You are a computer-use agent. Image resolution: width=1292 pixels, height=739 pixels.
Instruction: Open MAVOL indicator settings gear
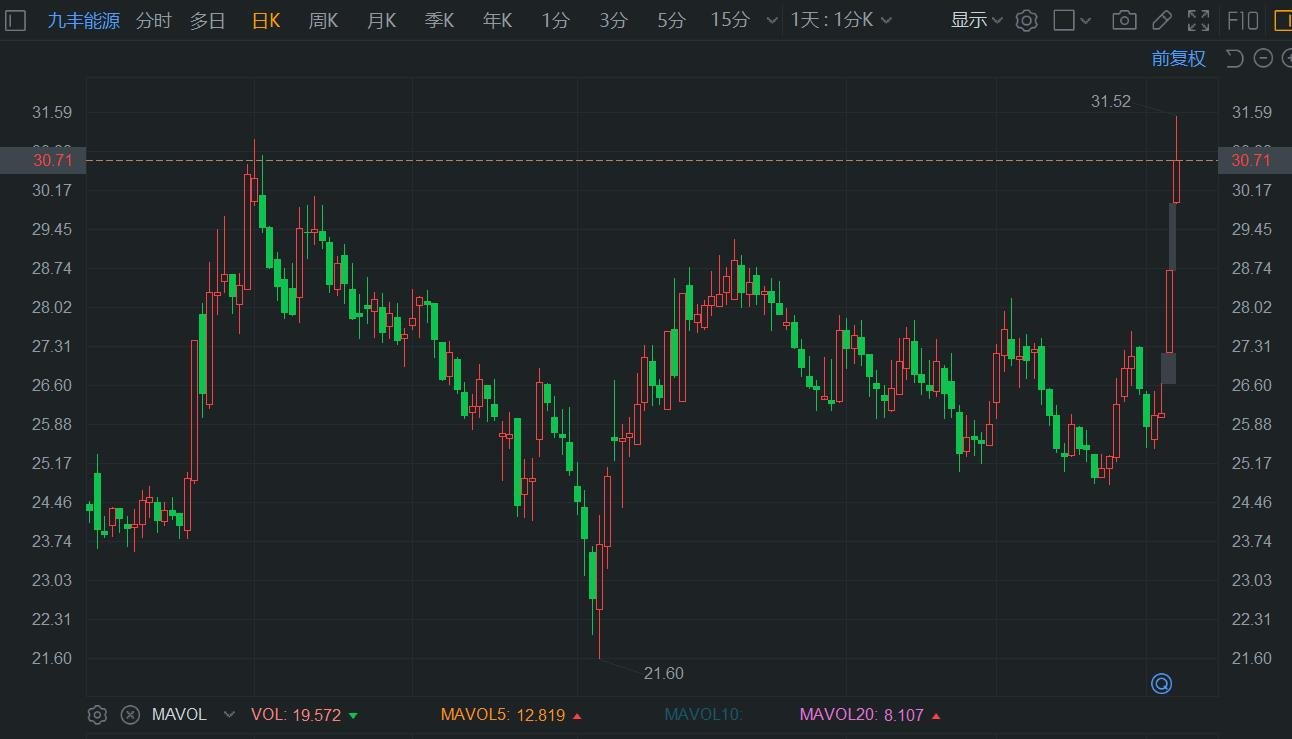(97, 715)
